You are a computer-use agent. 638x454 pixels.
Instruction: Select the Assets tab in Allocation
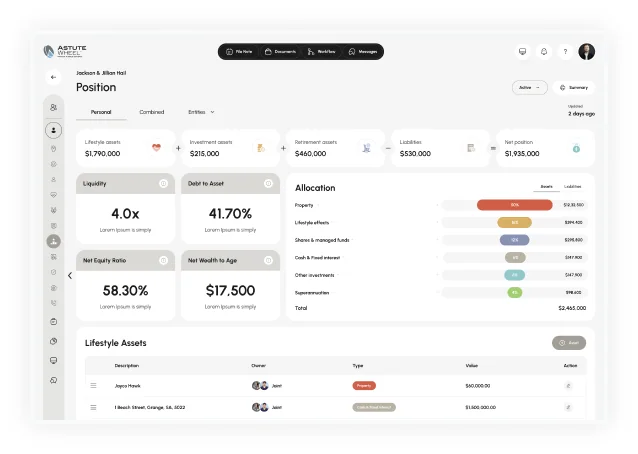point(546,186)
